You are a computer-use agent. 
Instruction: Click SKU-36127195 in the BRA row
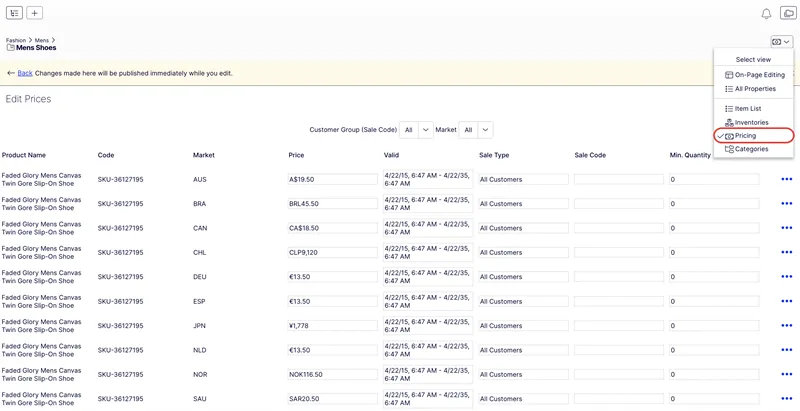[x=120, y=204]
